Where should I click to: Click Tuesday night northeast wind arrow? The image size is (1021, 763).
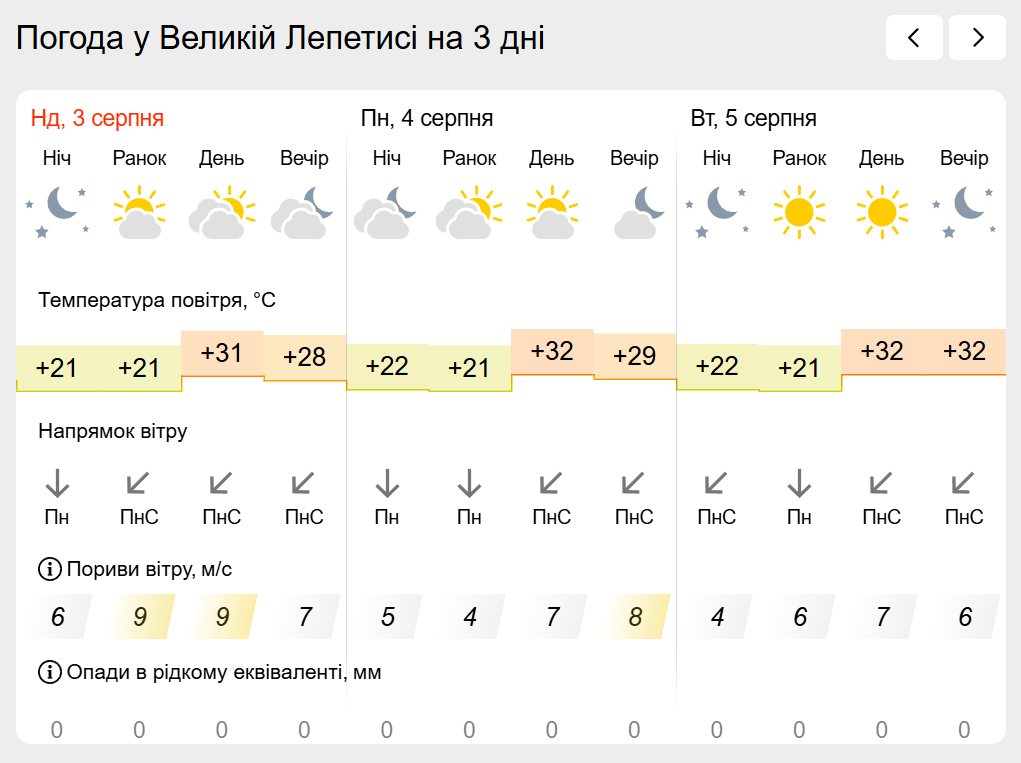[x=716, y=484]
